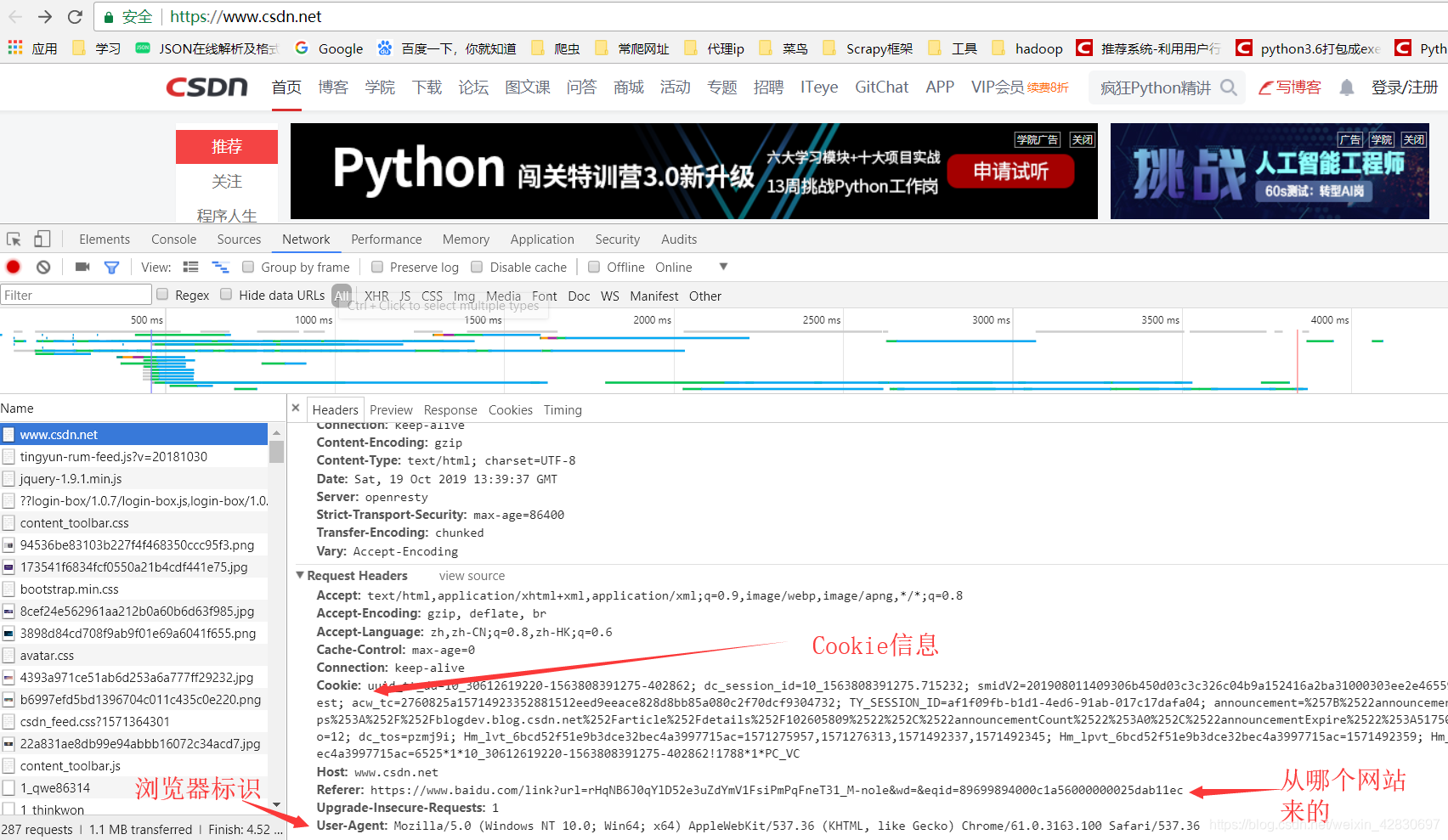Viewport: 1448px width, 840px height.
Task: Click the browser address bar URL
Action: 246,16
